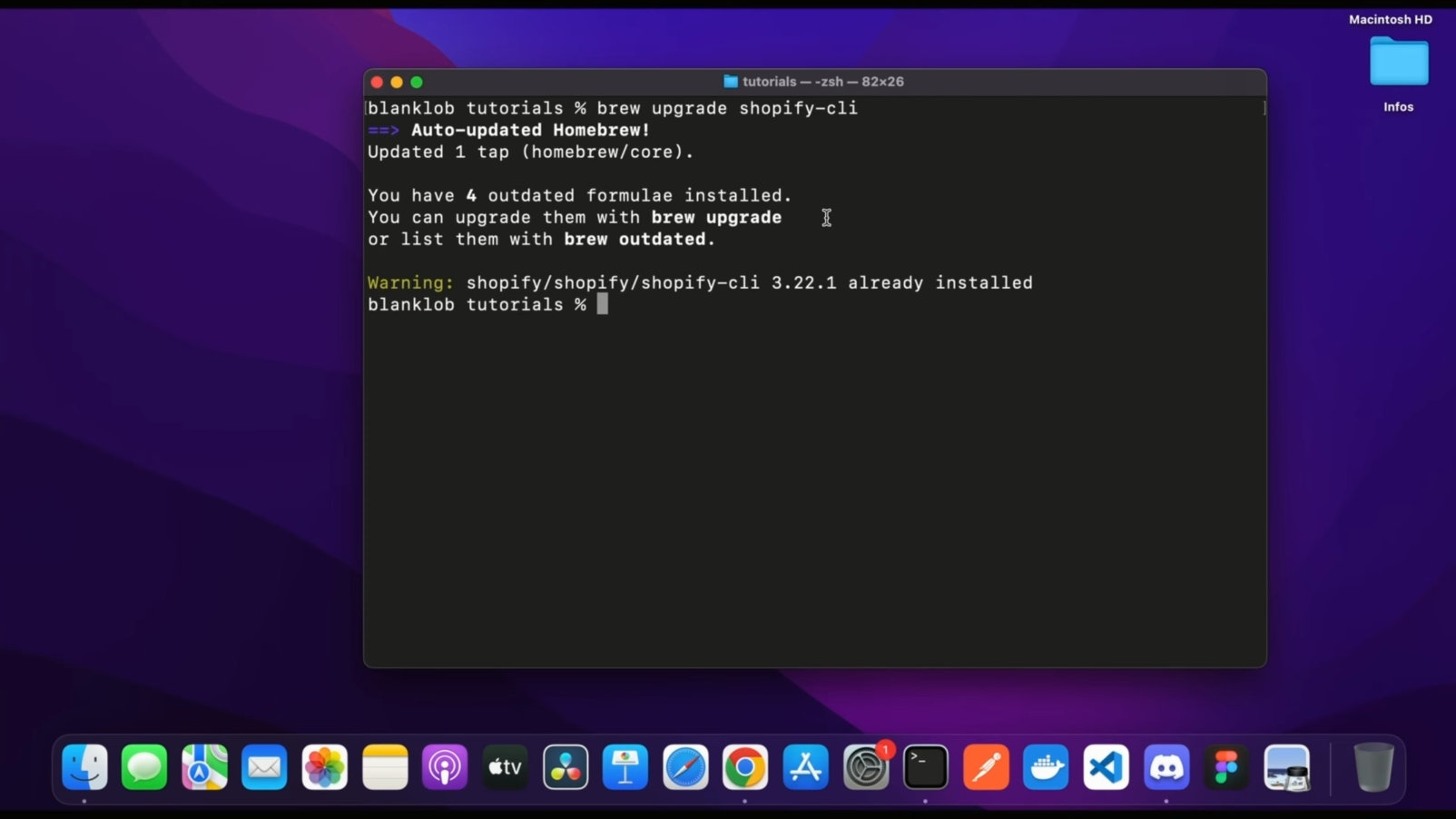
Task: Click the bold "brew outdated." text
Action: pyautogui.click(x=639, y=239)
